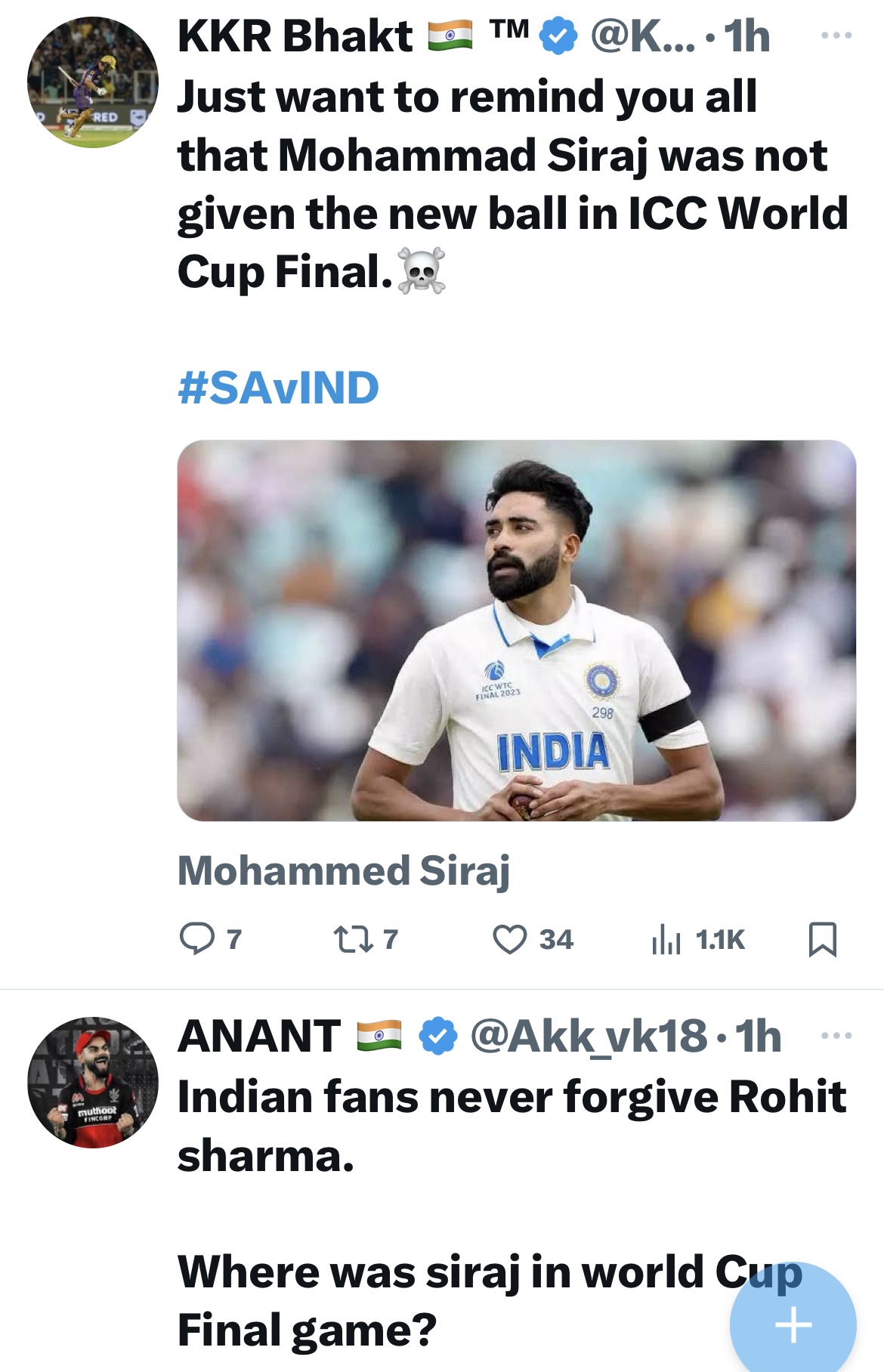Tap the compose new post button
Screen dimensions: 884x1372
point(793,1324)
